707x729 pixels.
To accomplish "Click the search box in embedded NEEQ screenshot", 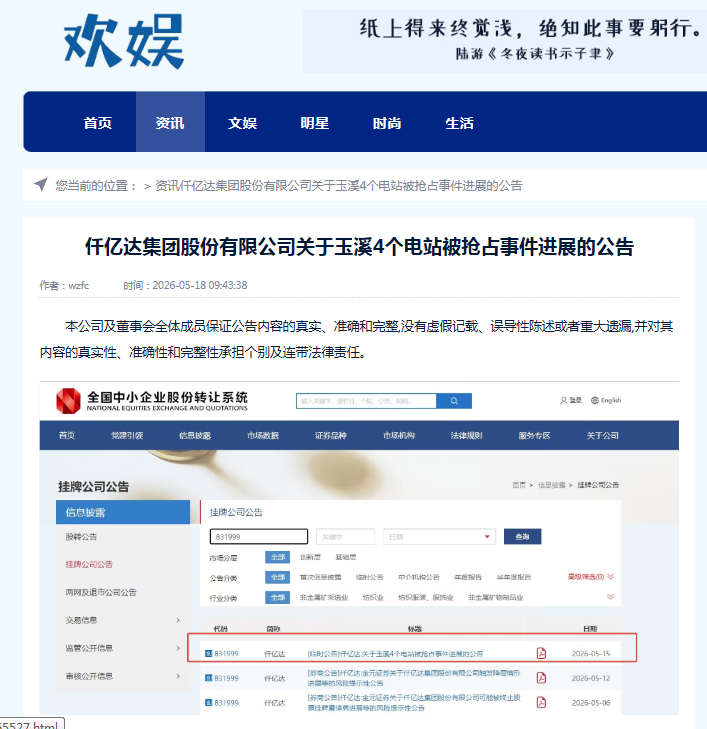I will 366,401.
